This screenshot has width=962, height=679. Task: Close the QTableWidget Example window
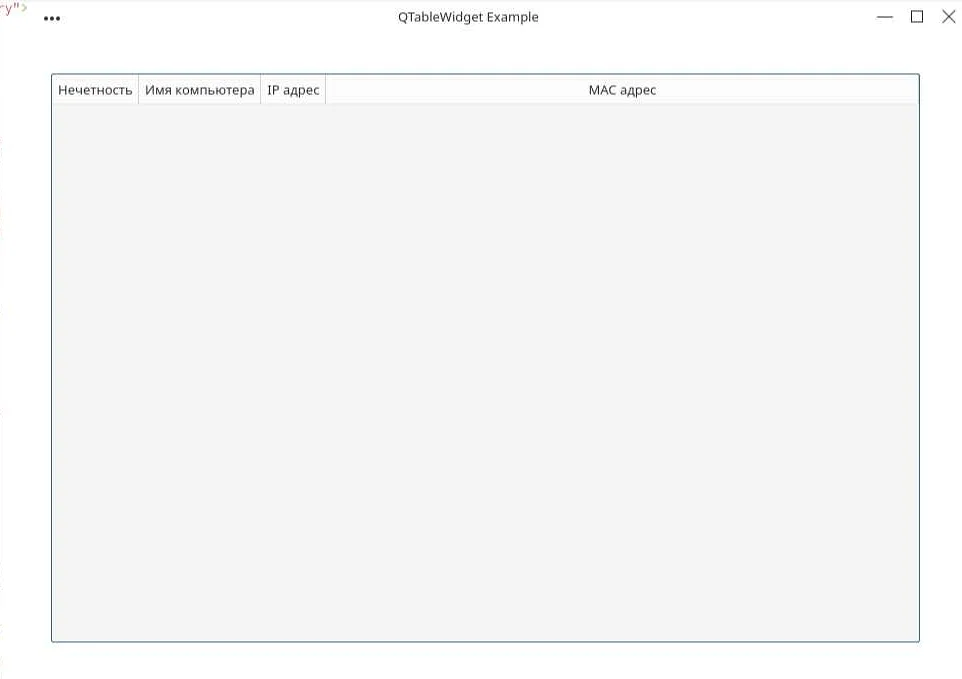point(948,17)
